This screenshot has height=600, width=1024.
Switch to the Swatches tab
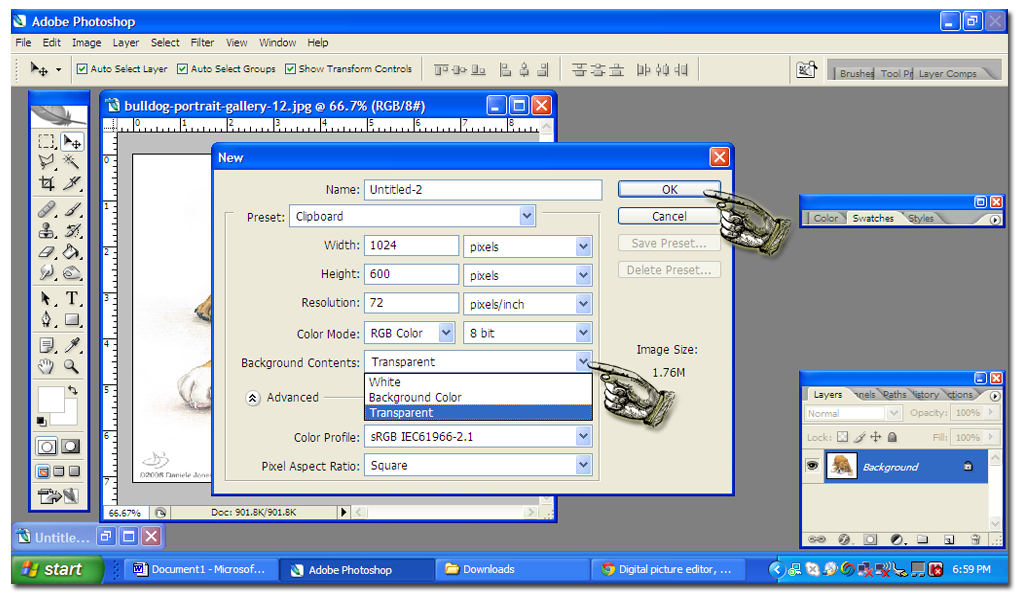pos(872,218)
